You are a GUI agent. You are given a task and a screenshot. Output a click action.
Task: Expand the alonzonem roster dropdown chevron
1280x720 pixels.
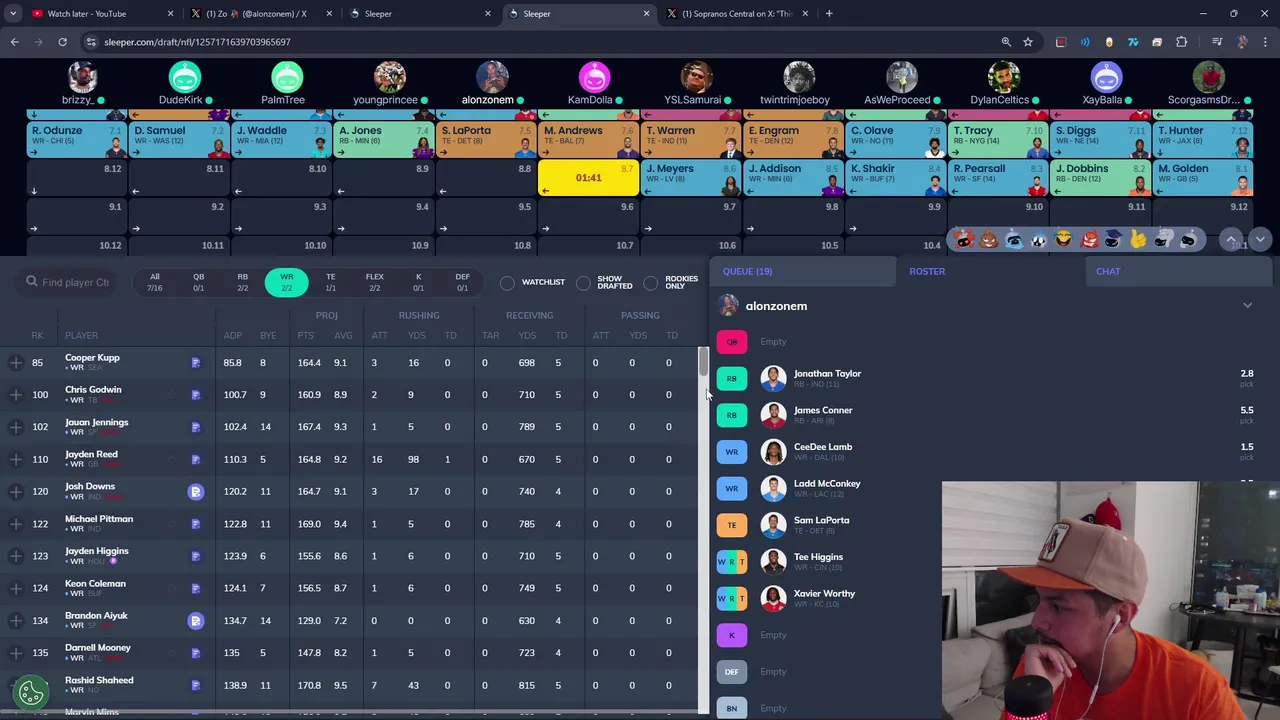coord(1247,306)
